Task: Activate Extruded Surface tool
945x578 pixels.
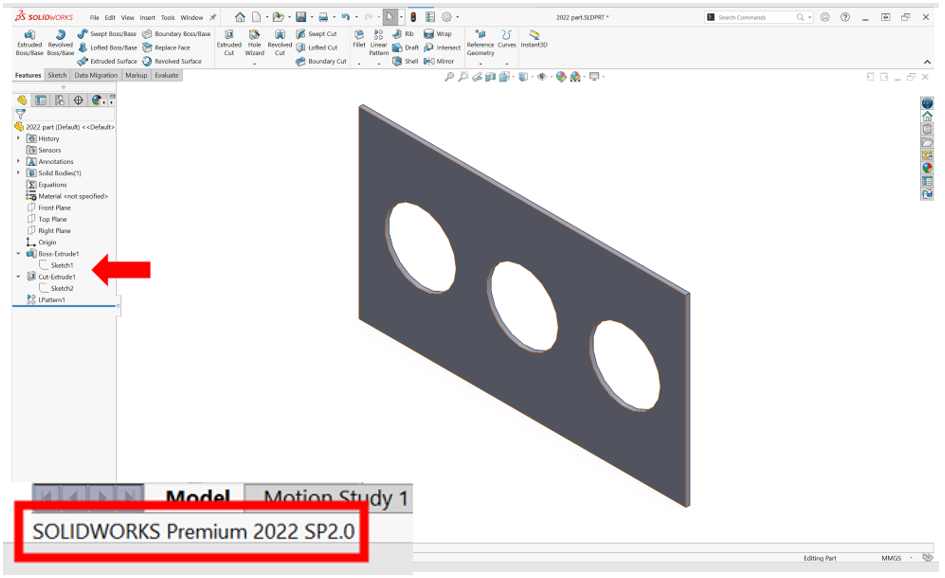Action: click(x=107, y=61)
